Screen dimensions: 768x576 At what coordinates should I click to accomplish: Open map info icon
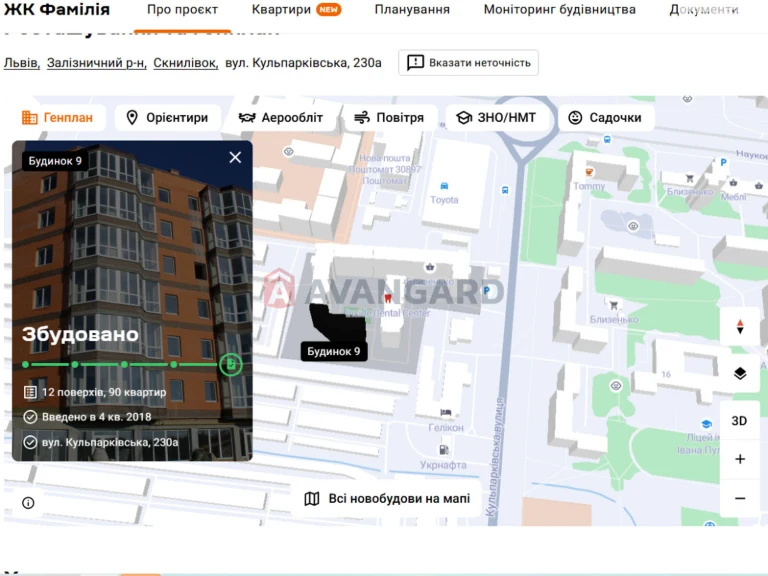[28, 503]
